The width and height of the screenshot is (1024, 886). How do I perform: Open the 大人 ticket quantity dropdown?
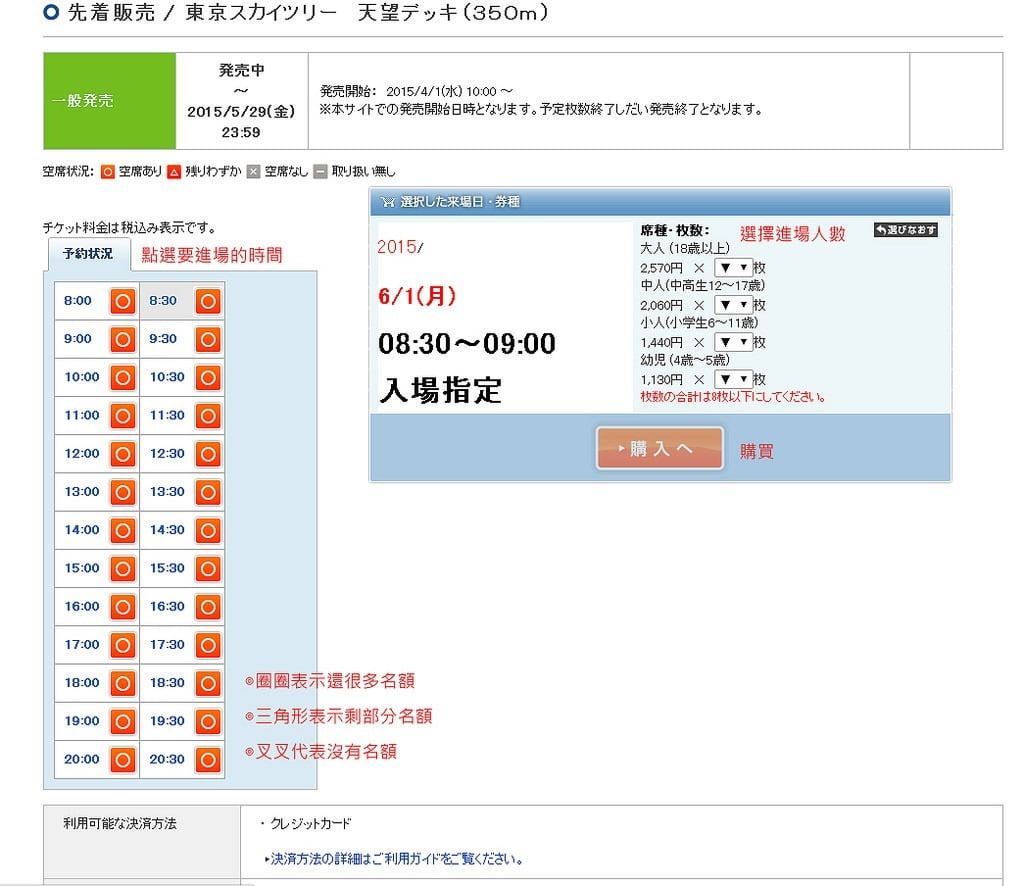click(x=734, y=267)
